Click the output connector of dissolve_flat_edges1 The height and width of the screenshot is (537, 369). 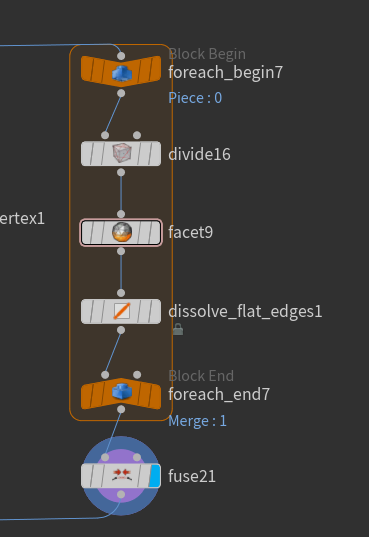pos(121,330)
